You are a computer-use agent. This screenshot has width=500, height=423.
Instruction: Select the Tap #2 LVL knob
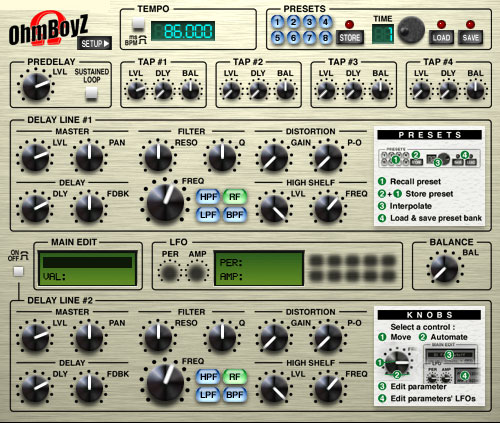(x=231, y=90)
